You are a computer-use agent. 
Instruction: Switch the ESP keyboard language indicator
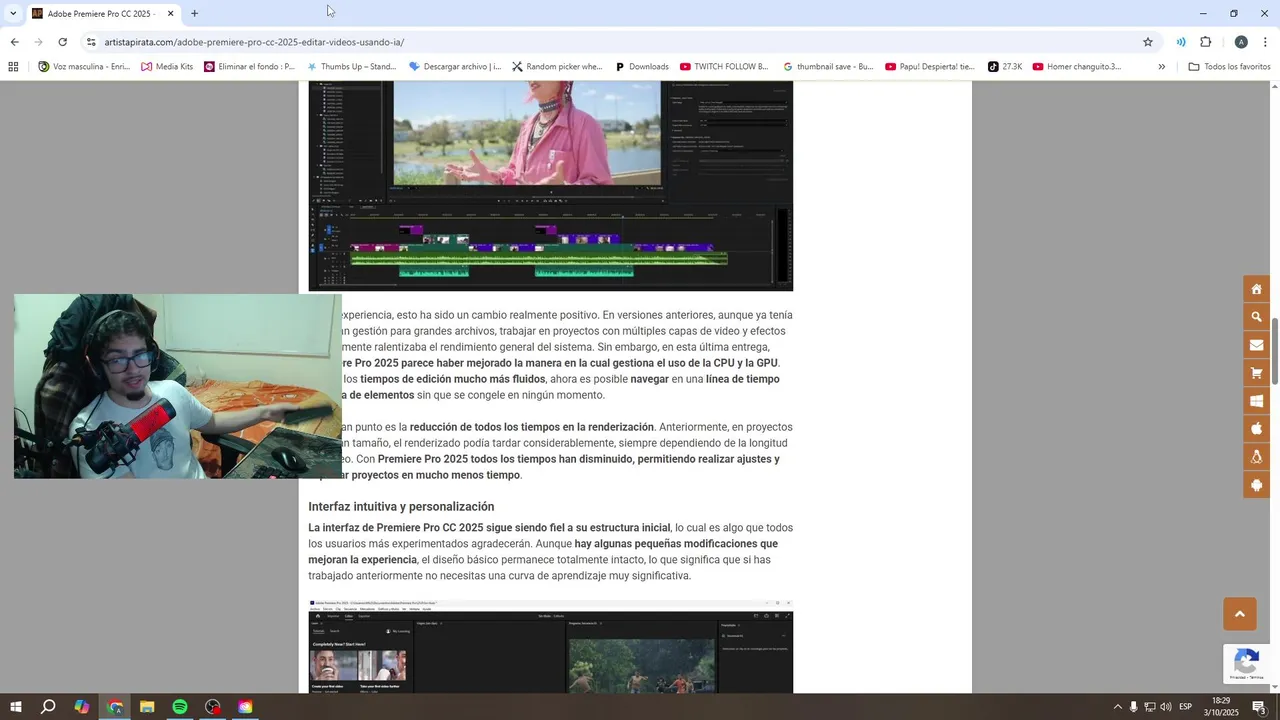pos(1185,707)
